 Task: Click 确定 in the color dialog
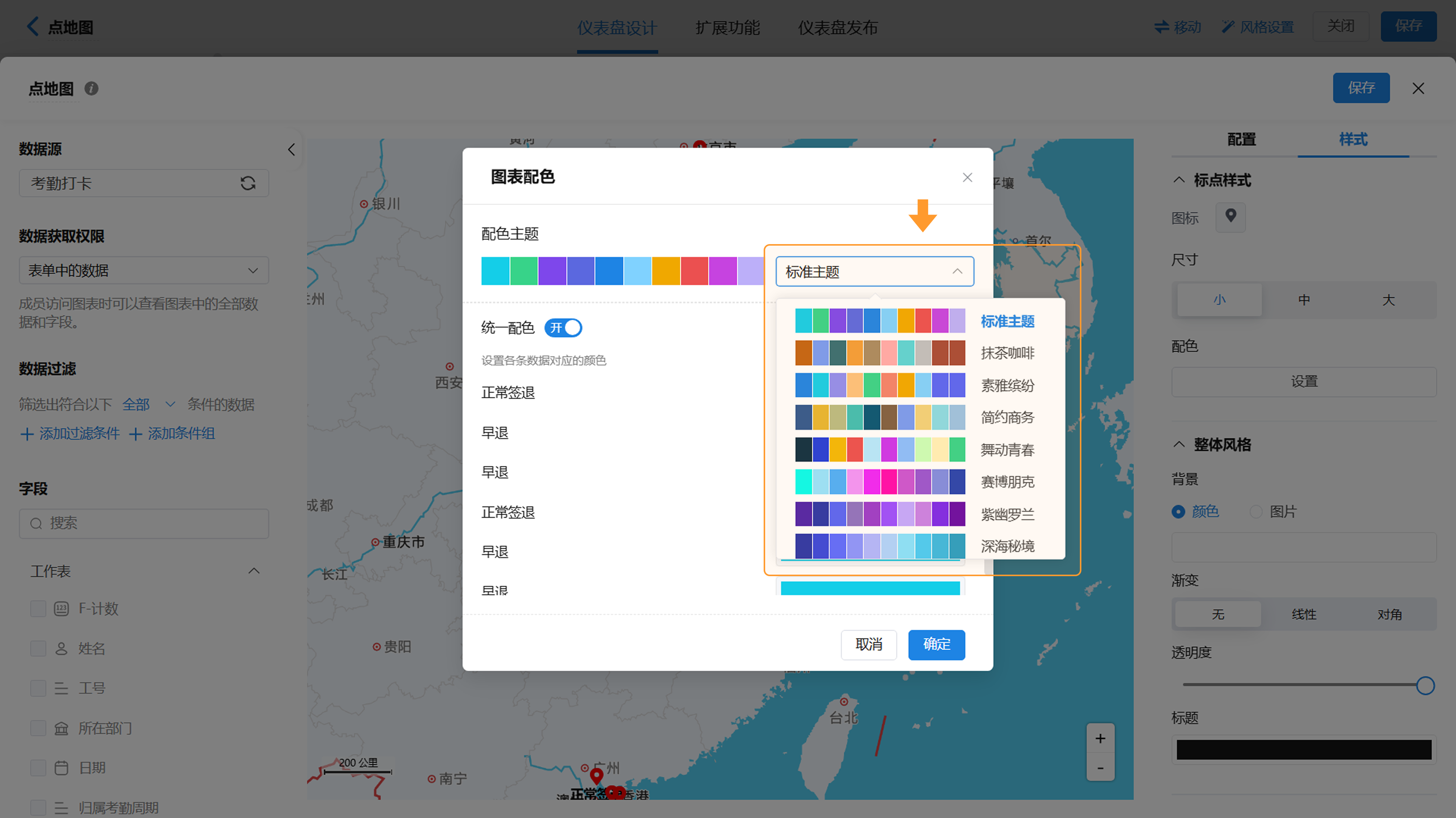tap(937, 644)
